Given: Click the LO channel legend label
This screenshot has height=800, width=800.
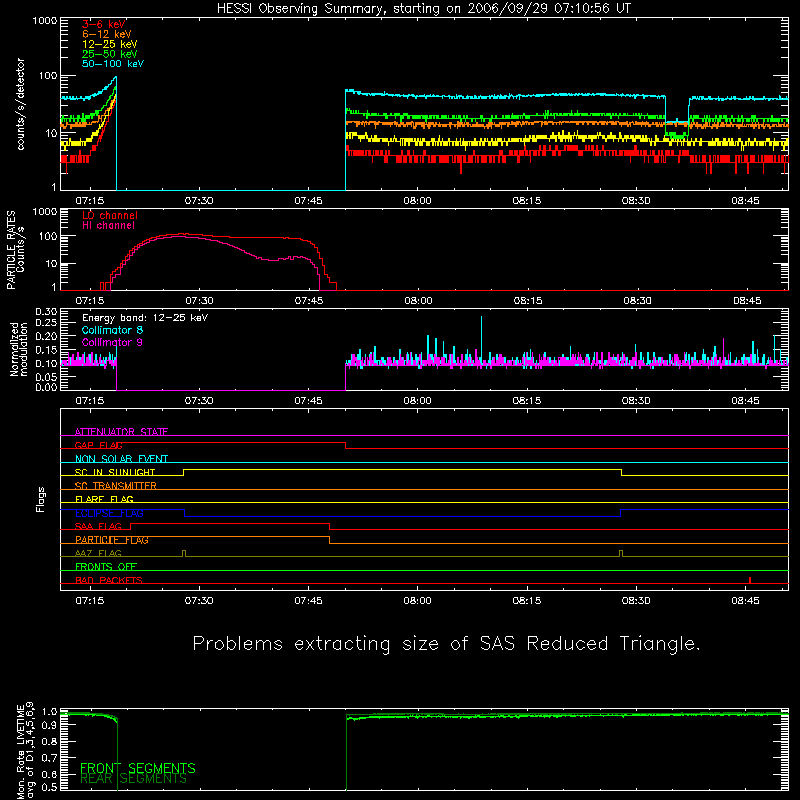Looking at the screenshot, I should click(x=110, y=215).
